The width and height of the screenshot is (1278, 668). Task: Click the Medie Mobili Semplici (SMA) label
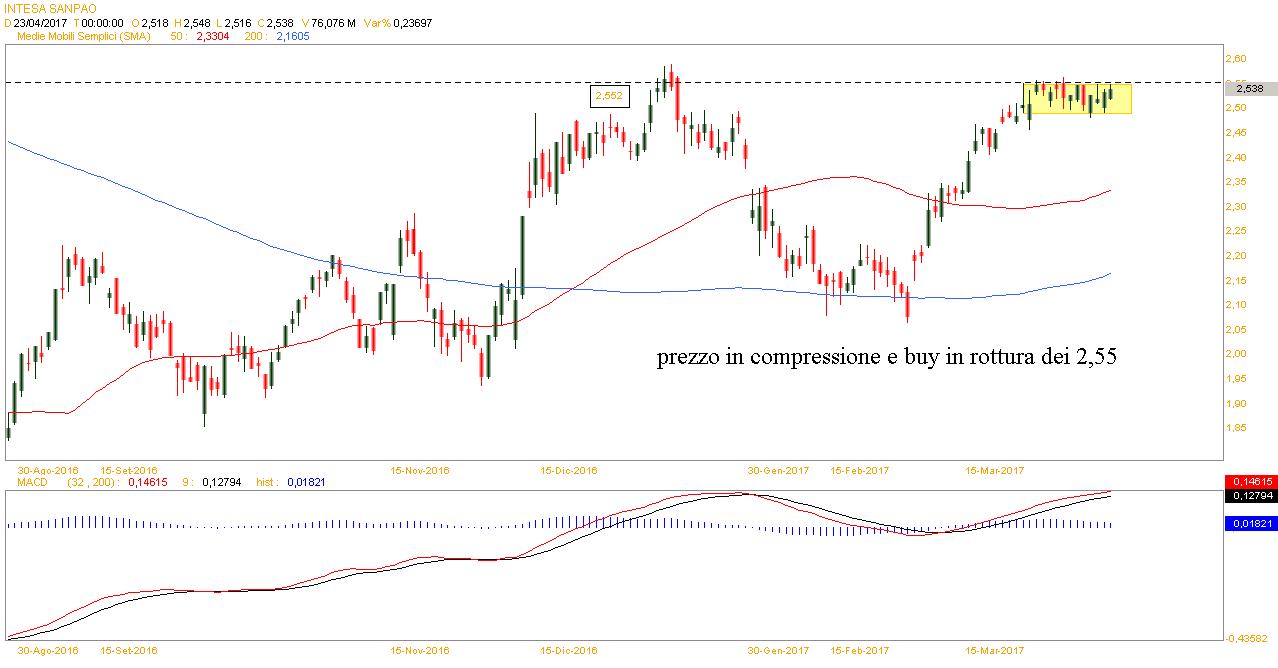(85, 35)
